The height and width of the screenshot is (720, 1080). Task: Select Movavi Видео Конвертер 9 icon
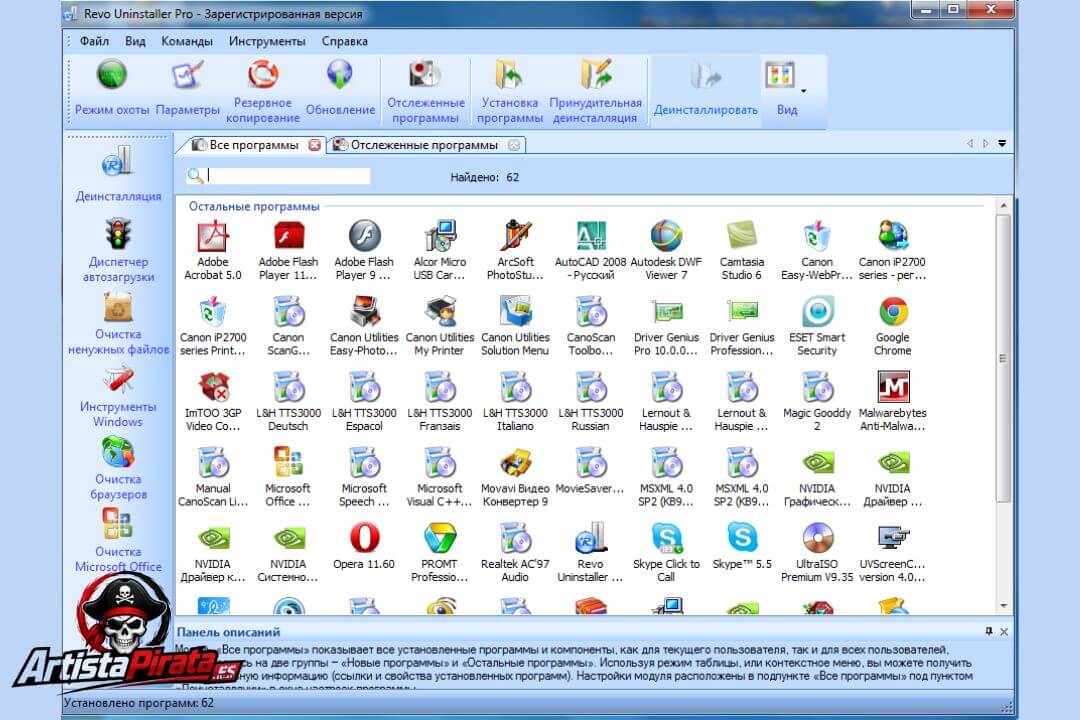click(515, 477)
